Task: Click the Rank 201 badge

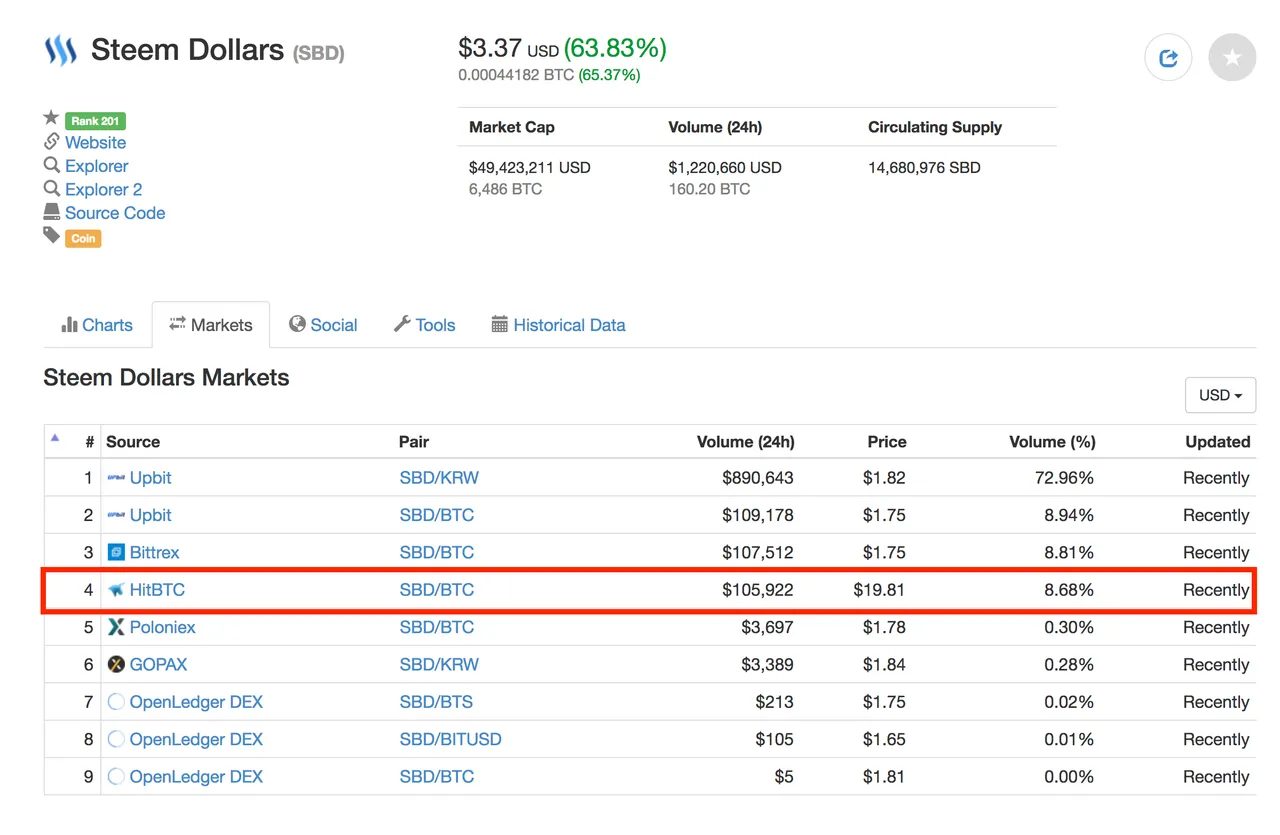Action: click(x=96, y=121)
